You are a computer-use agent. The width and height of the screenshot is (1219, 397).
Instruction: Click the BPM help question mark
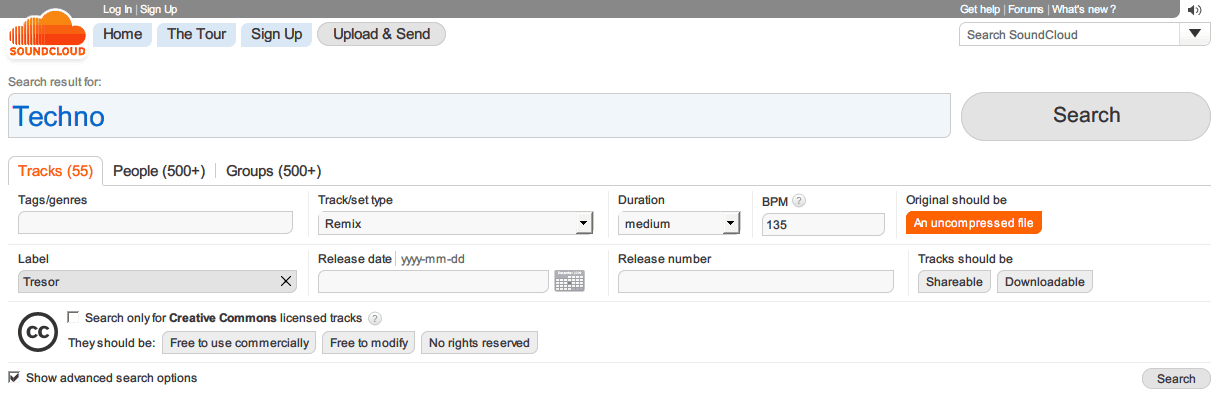(799, 201)
